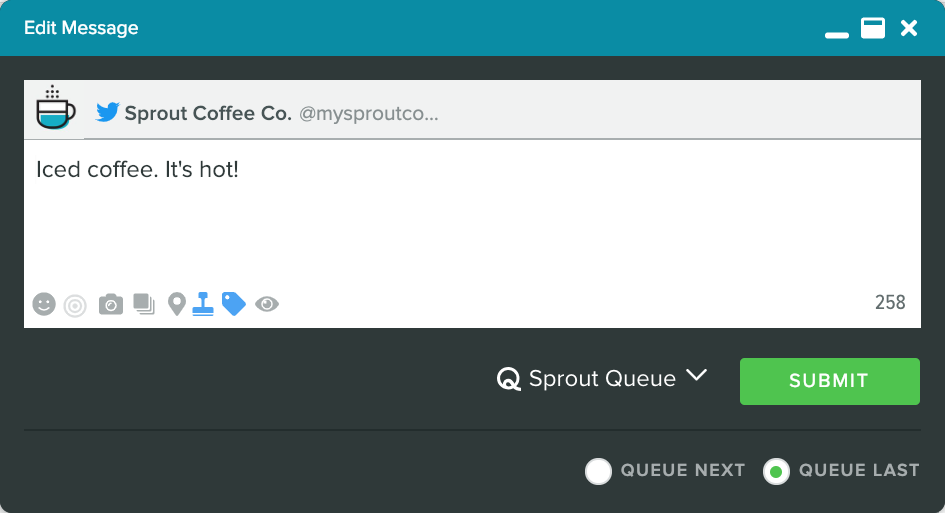Screen dimensions: 945x513
Task: Open the emoji picker smiley icon
Action: pos(44,304)
